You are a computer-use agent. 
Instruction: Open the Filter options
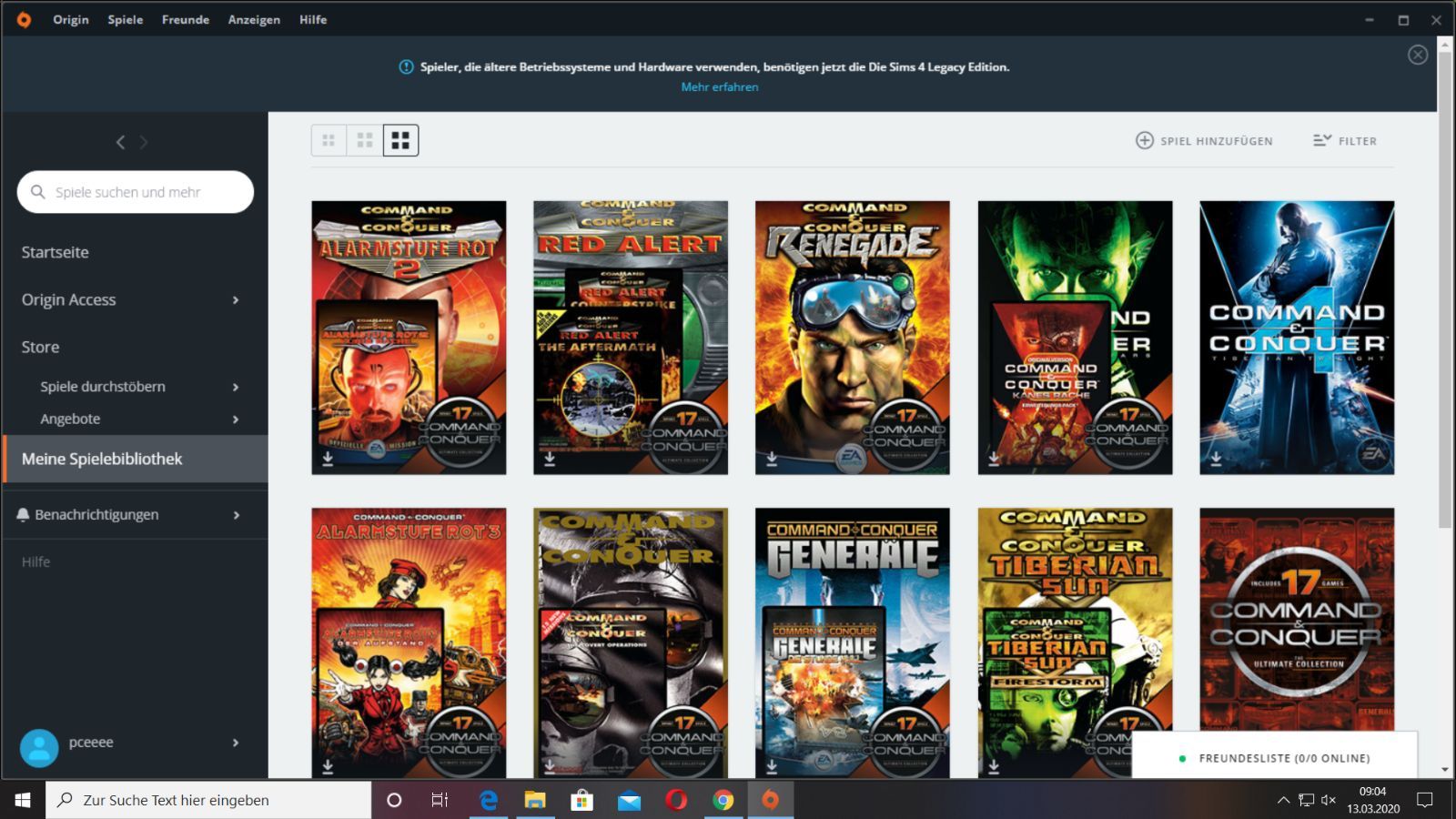click(x=1345, y=140)
